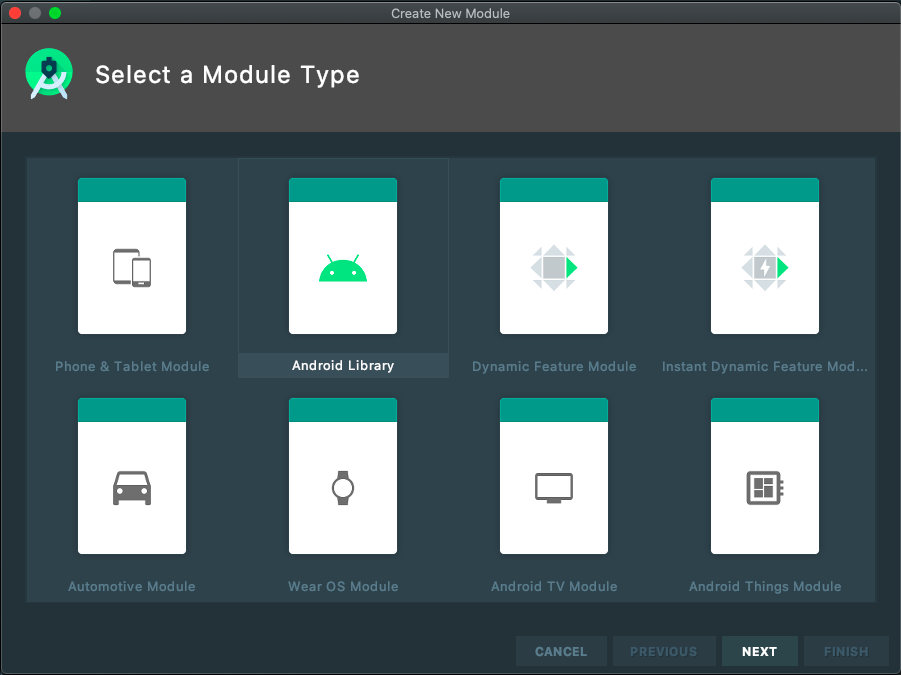Click the Android Library text label
The height and width of the screenshot is (675, 901).
343,366
